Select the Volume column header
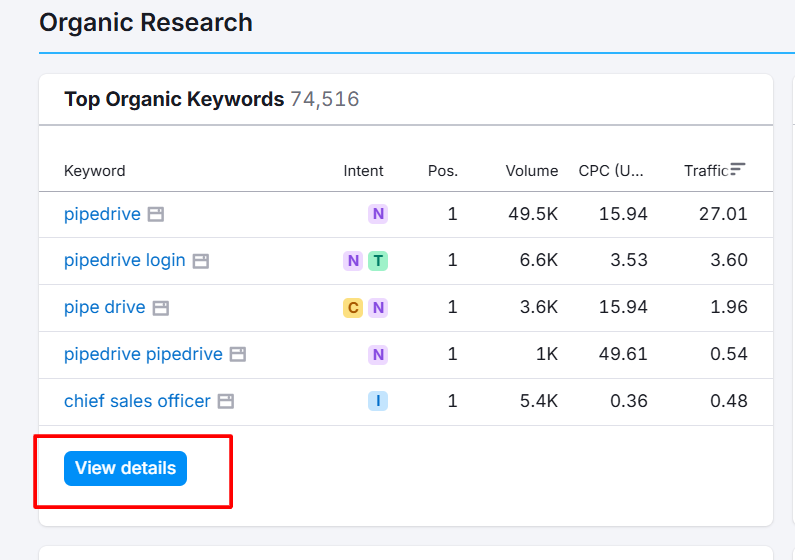 [531, 171]
